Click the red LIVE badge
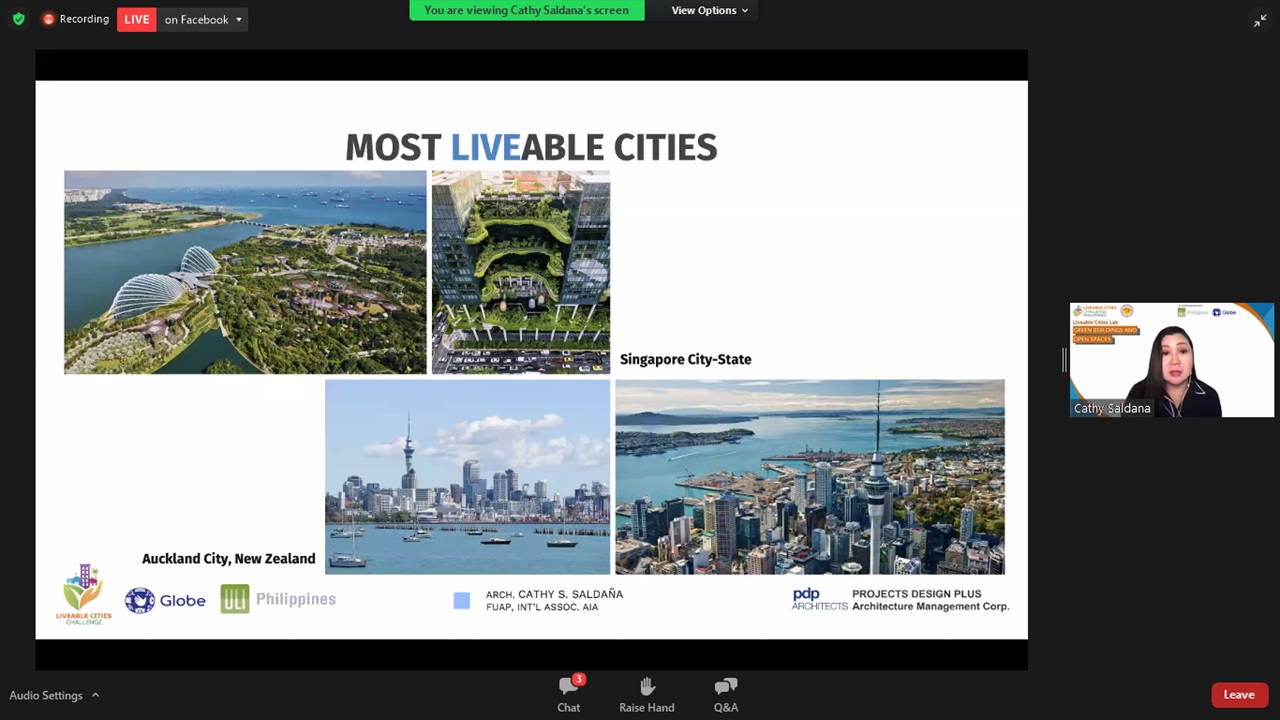 (137, 19)
